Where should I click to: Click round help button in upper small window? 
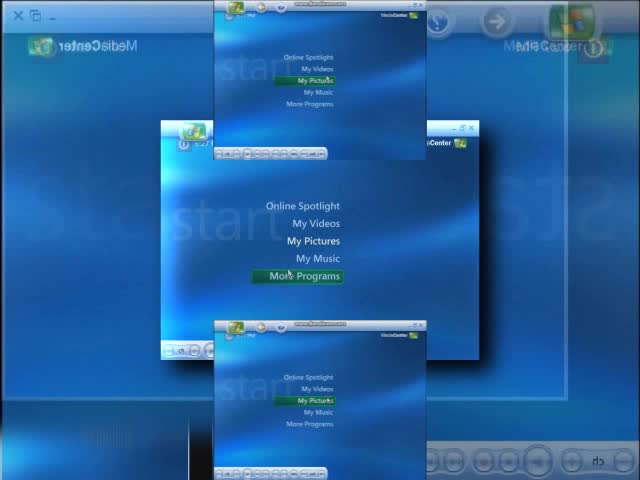click(x=280, y=7)
